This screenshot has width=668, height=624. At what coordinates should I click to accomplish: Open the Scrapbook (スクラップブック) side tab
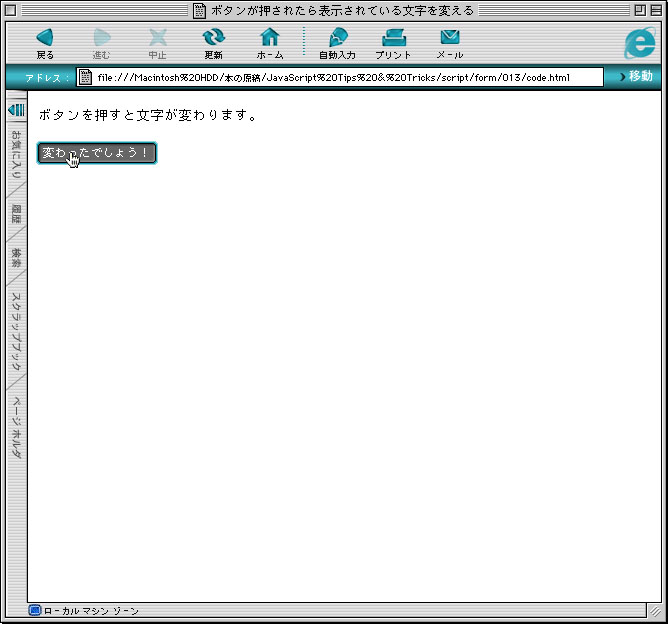pos(16,331)
